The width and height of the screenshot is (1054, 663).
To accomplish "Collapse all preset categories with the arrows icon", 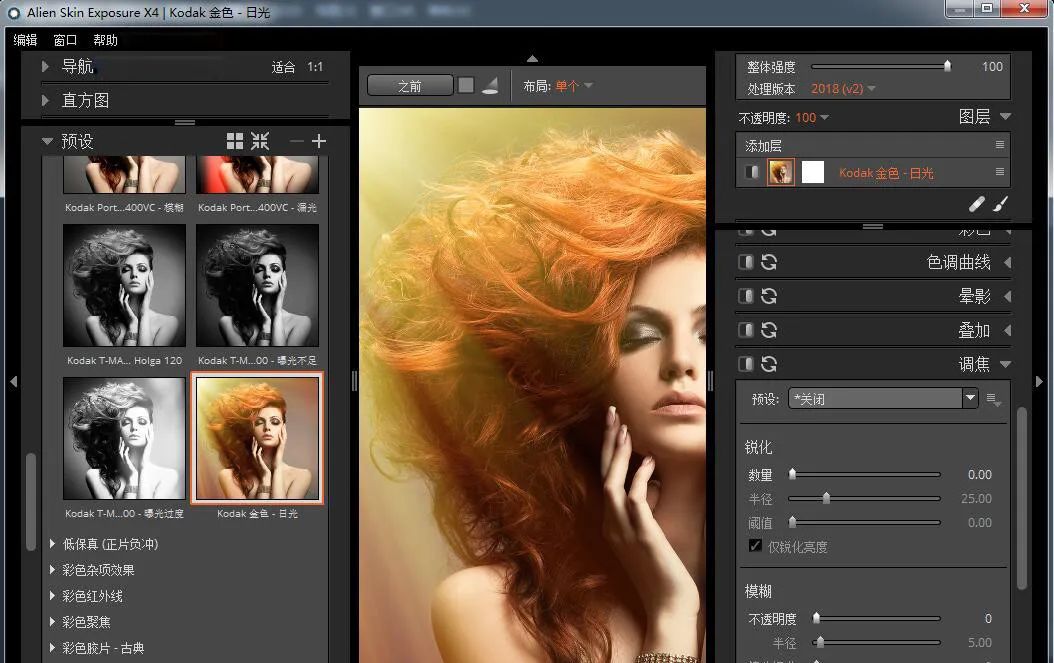I will (x=260, y=141).
